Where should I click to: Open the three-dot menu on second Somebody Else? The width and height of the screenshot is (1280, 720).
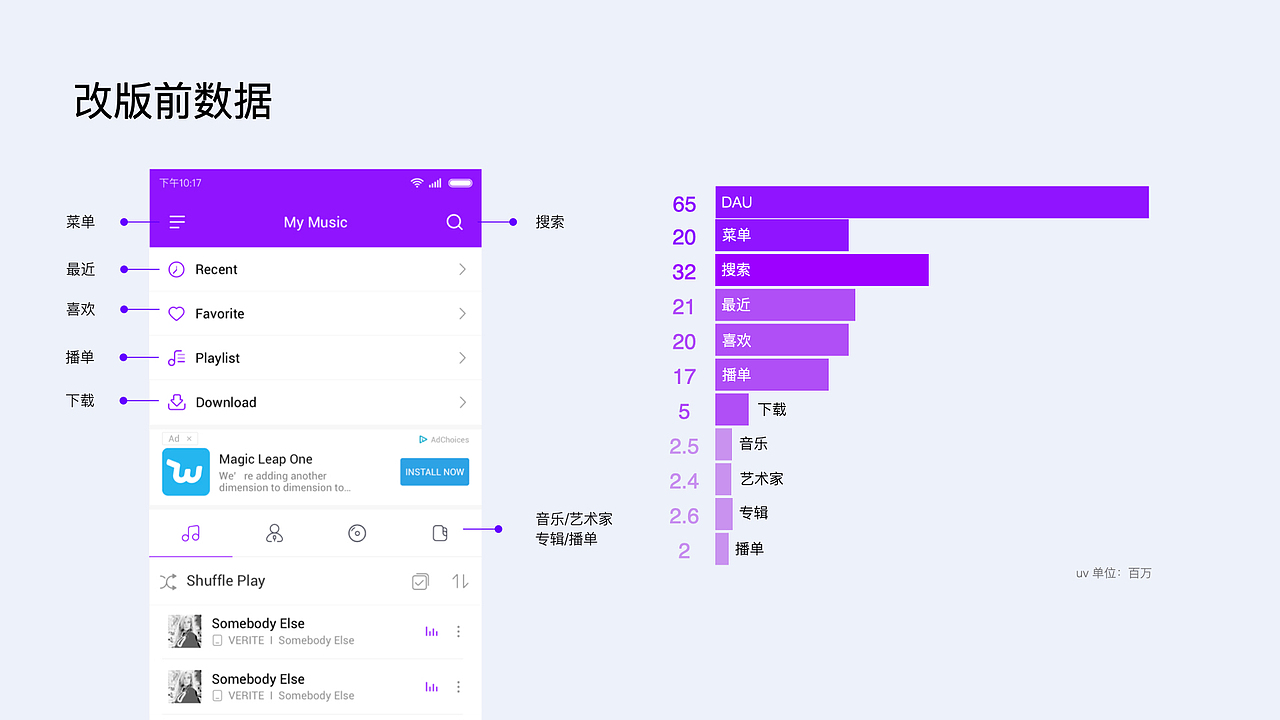click(x=458, y=687)
